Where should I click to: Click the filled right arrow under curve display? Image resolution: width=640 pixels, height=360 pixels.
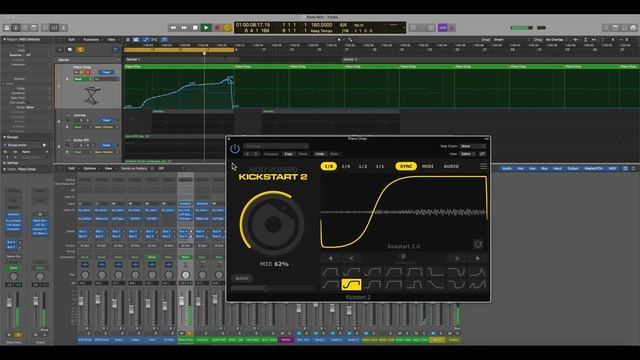[x=478, y=258]
